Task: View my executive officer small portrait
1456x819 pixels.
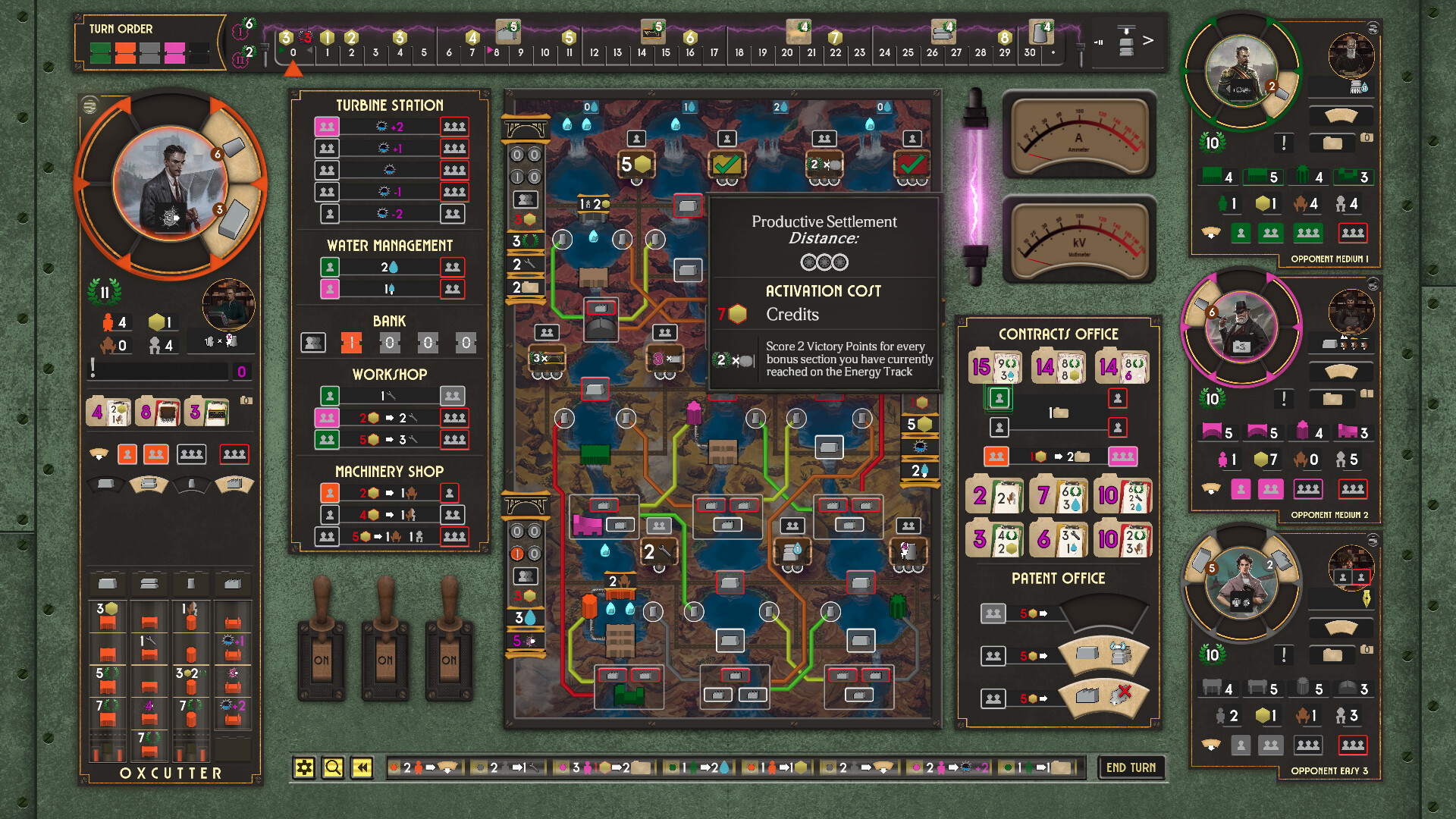Action: pyautogui.click(x=228, y=306)
